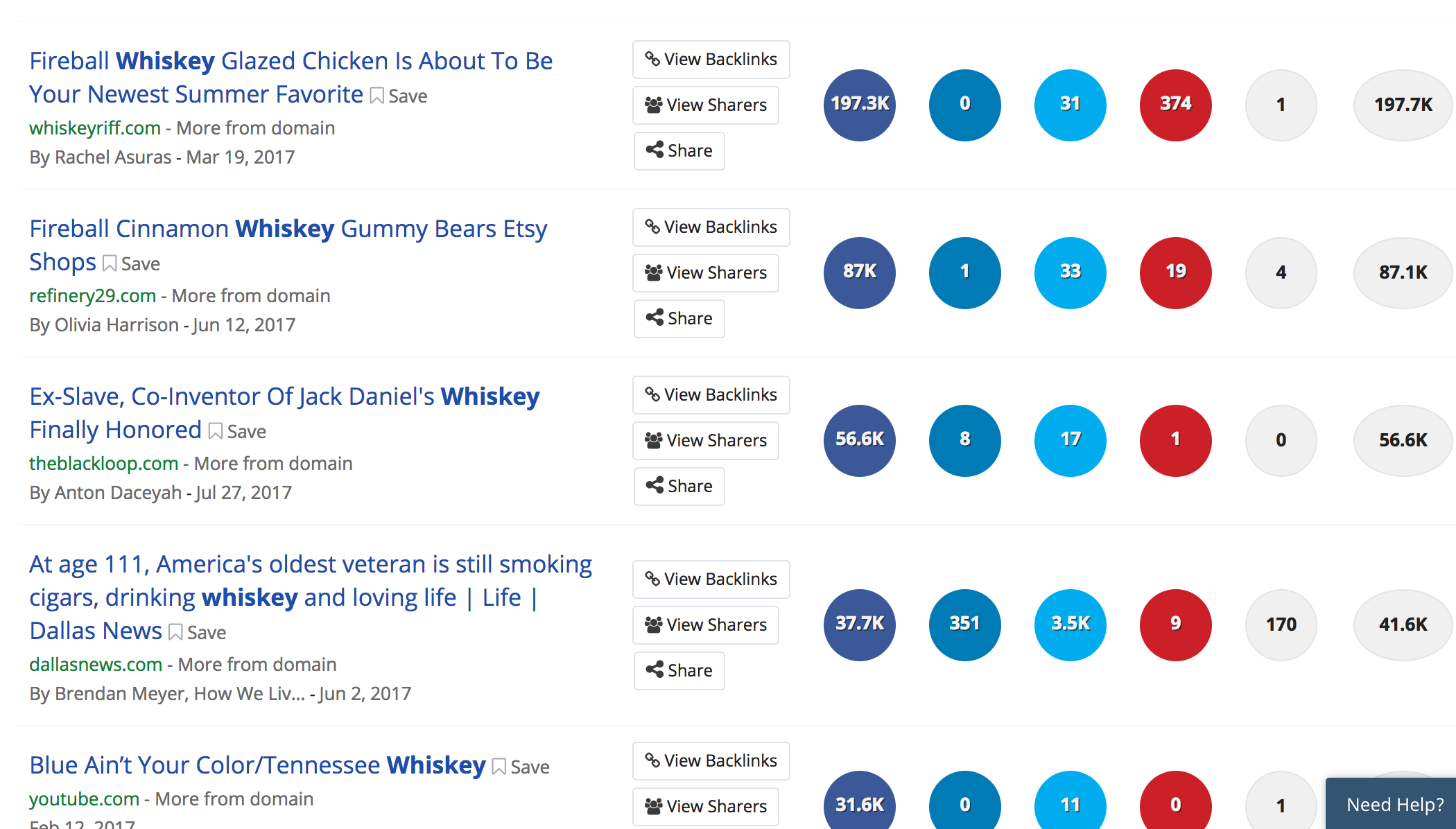The image size is (1456, 829).
Task: Open the Fireball Cinnamon Whiskey Gummy Bears link
Action: pyautogui.click(x=288, y=229)
